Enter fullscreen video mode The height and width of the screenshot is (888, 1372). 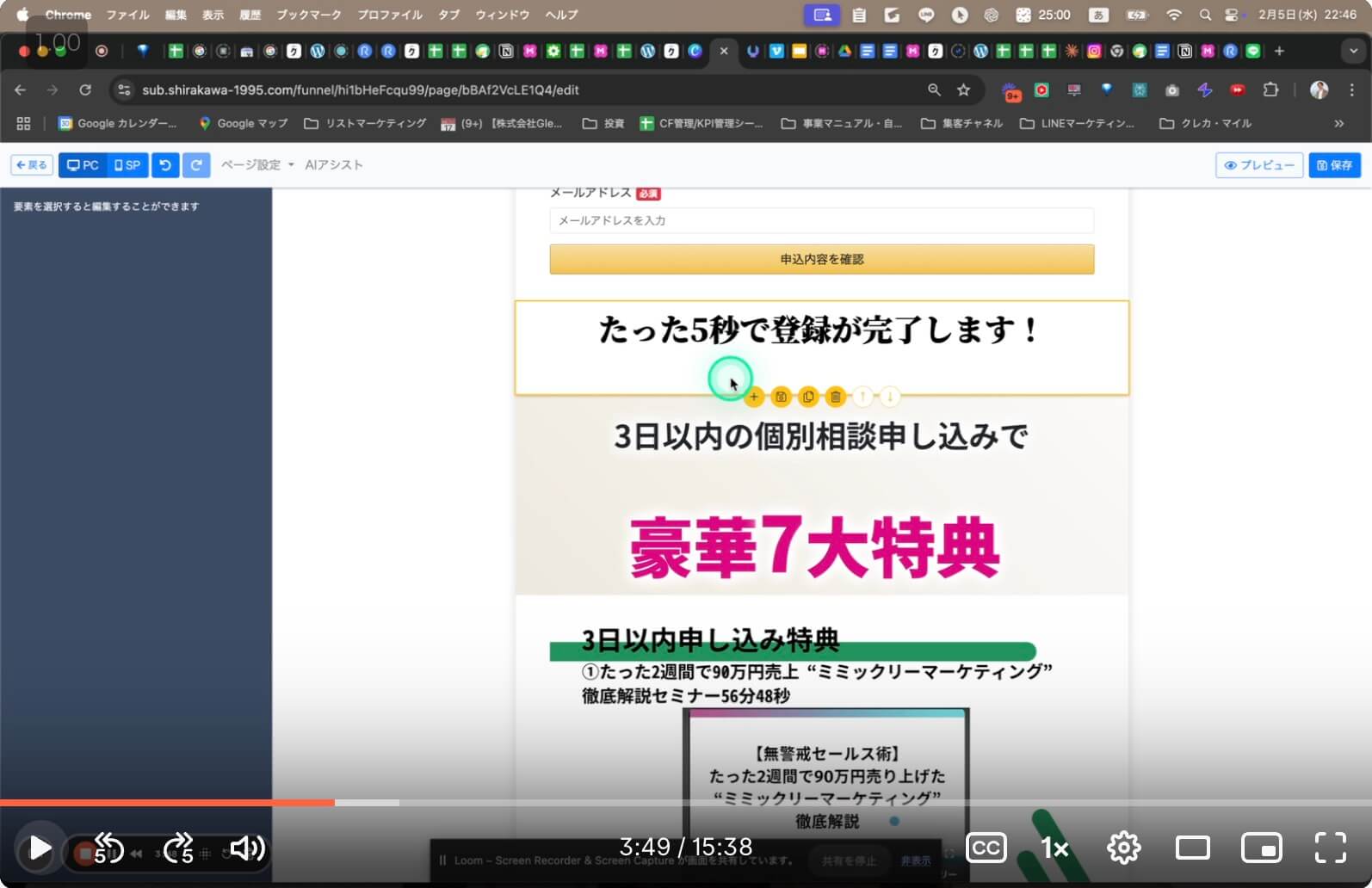click(1331, 848)
